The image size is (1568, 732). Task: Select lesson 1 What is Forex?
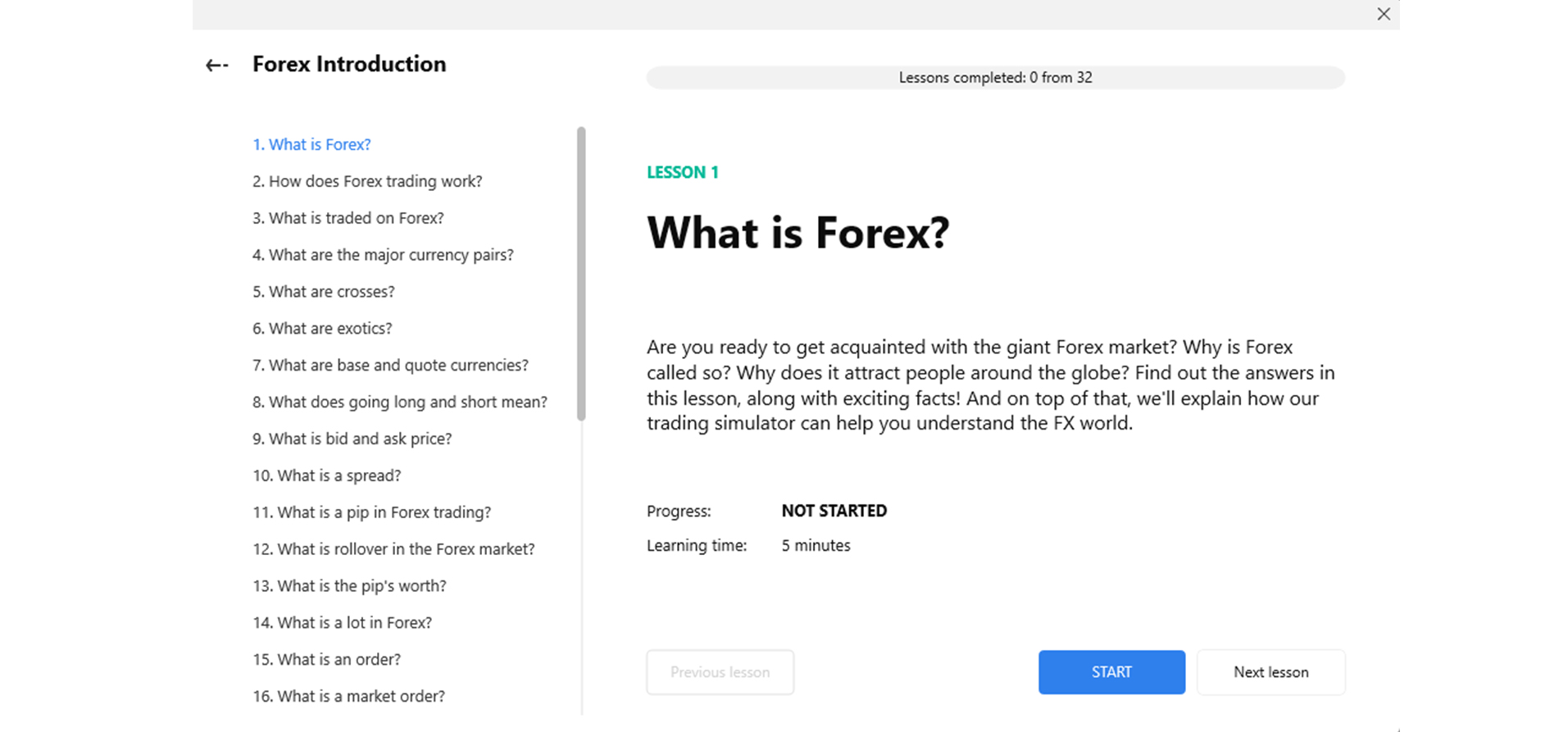(x=311, y=144)
